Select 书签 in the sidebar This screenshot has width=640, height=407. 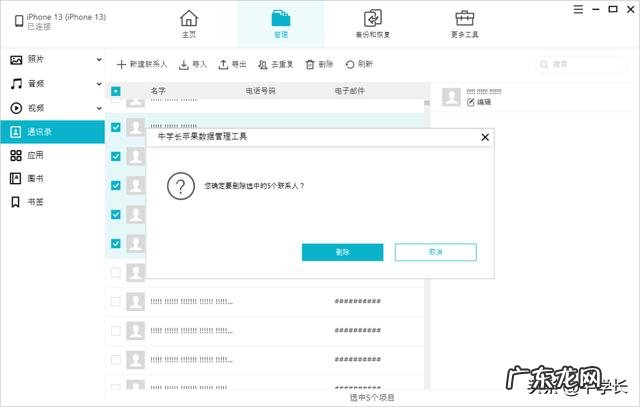click(x=27, y=202)
